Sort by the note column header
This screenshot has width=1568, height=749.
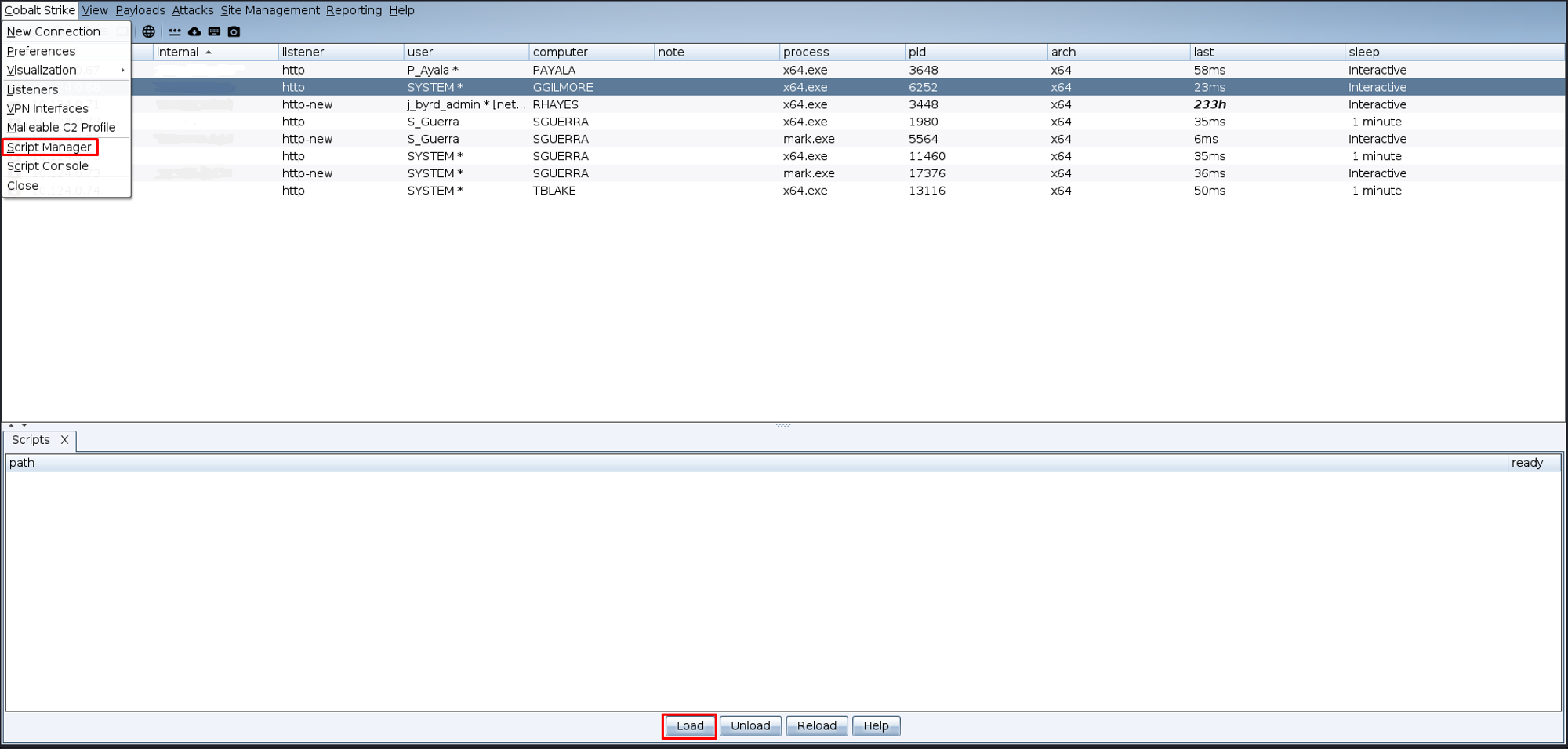717,52
